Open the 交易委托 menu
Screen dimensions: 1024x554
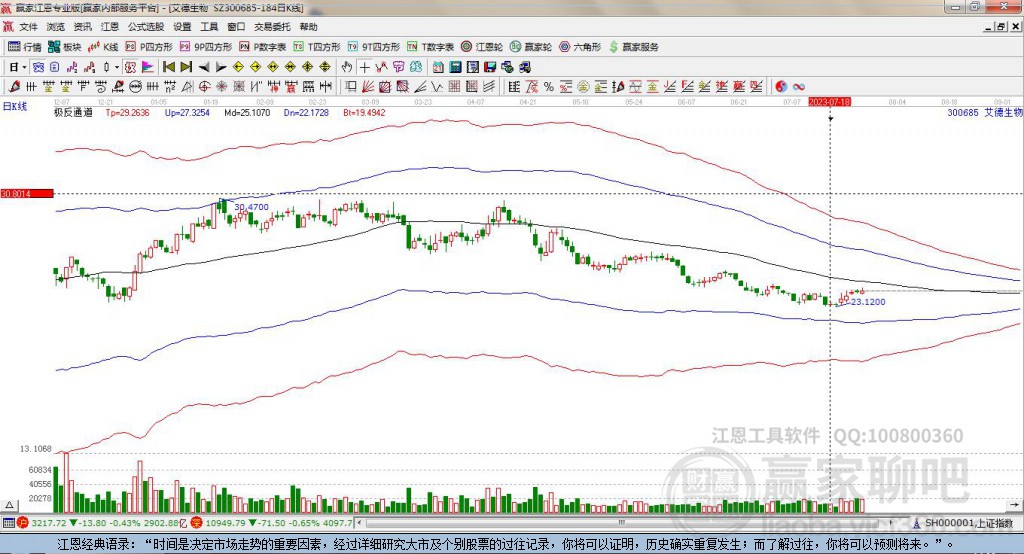[272, 27]
